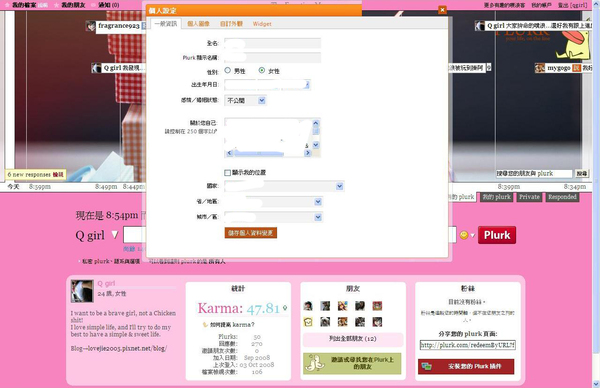The image size is (600, 388).
Task: Click second friend avatar in bottom row
Action: coord(325,322)
